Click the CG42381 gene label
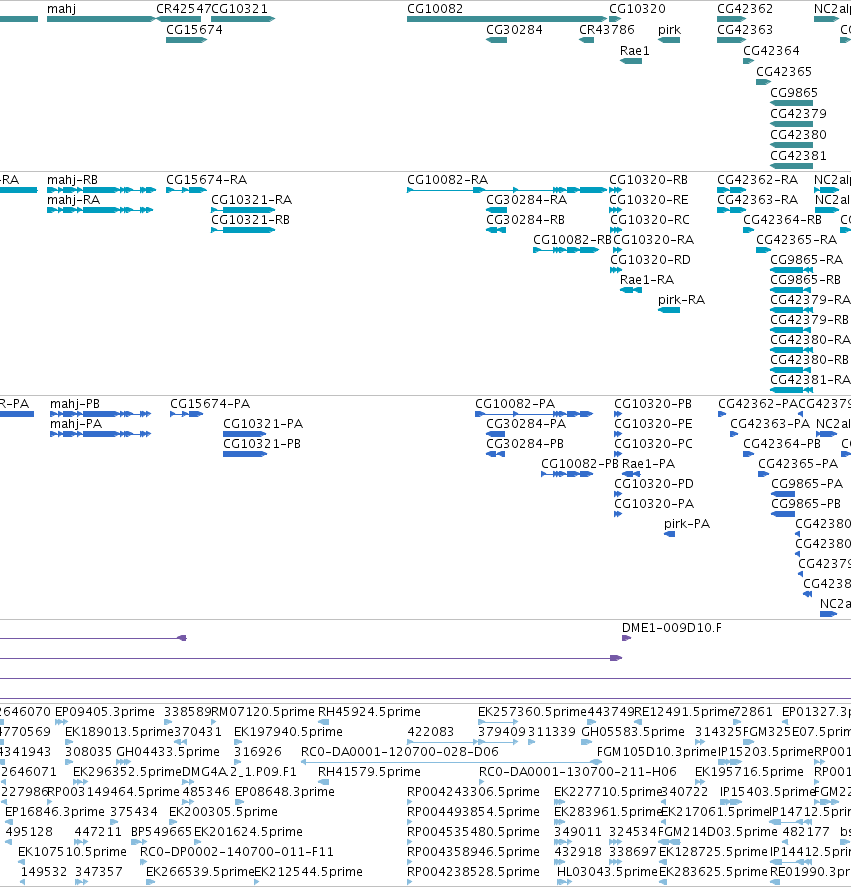The image size is (851, 887). point(798,155)
